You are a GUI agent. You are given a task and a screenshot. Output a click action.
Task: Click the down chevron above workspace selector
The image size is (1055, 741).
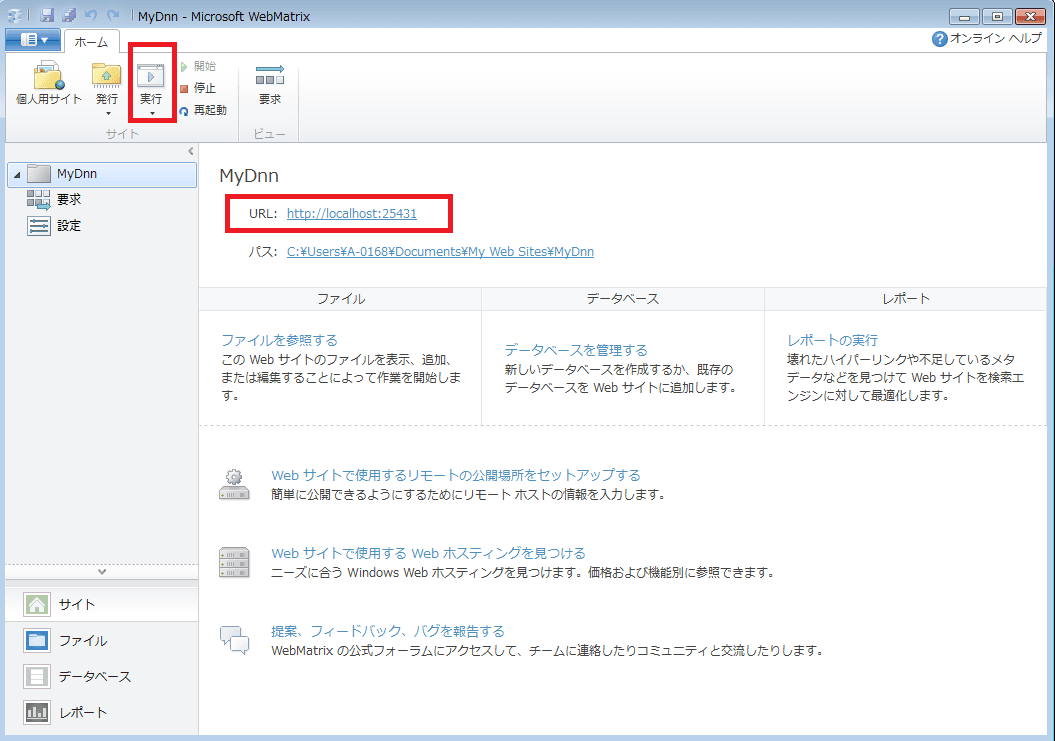[x=102, y=571]
